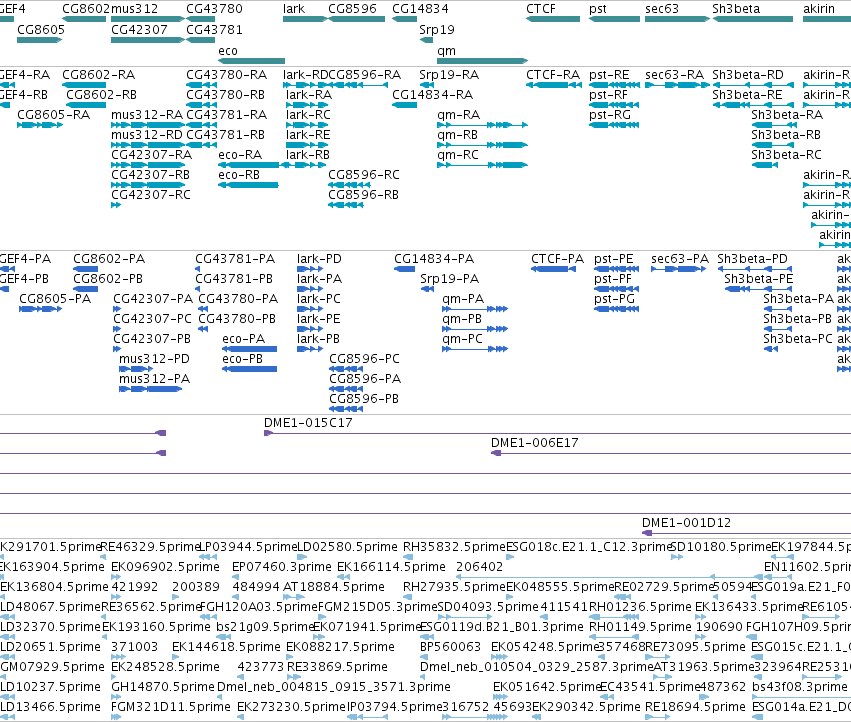The height and width of the screenshot is (722, 851).
Task: Select the sec63 gene feature
Action: coord(677,19)
